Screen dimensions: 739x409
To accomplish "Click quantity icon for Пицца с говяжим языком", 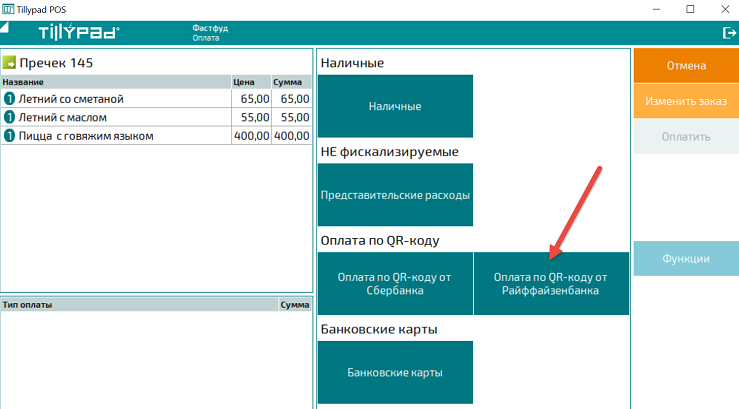I will pyautogui.click(x=9, y=135).
